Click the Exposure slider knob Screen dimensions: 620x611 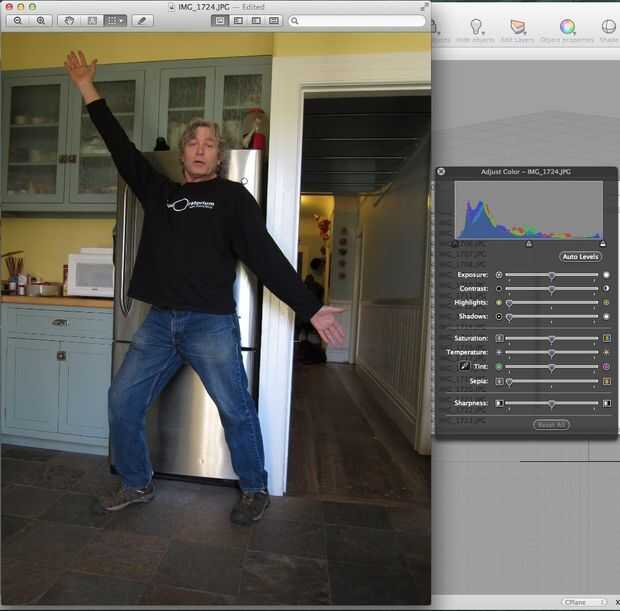pos(552,276)
